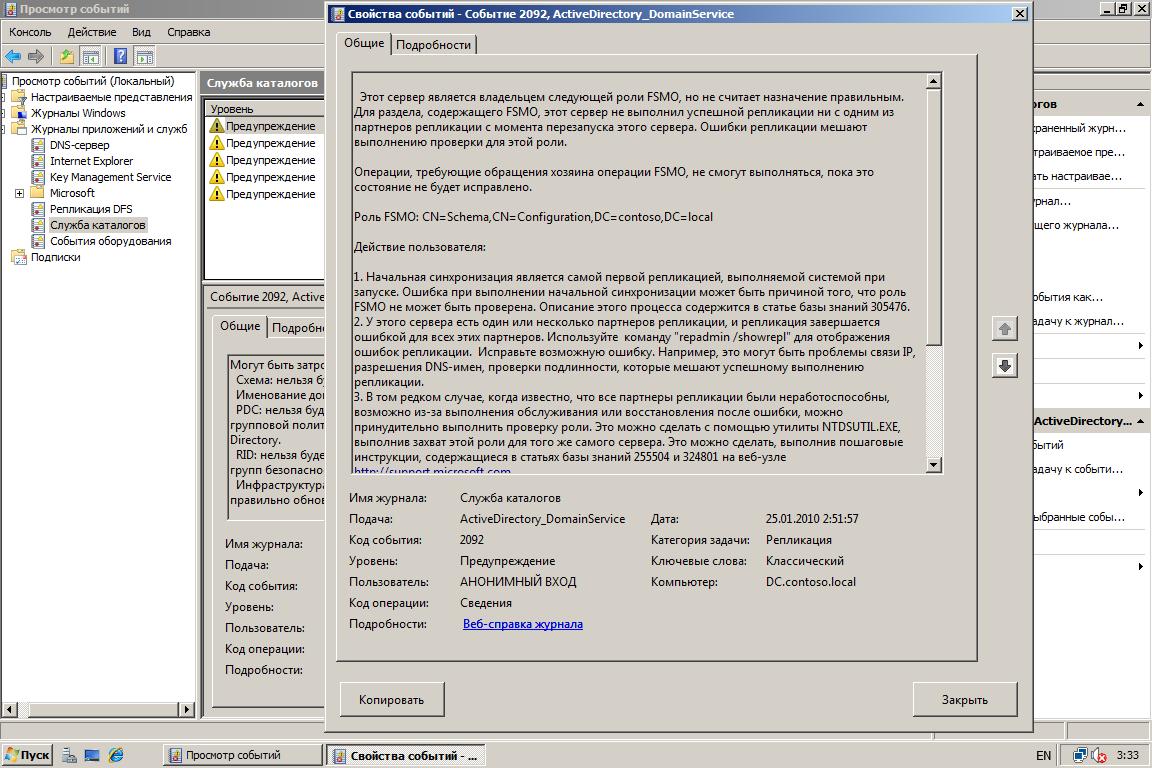Toggle the Actions pane toolbar icon
This screenshot has height=768, width=1152.
point(145,57)
